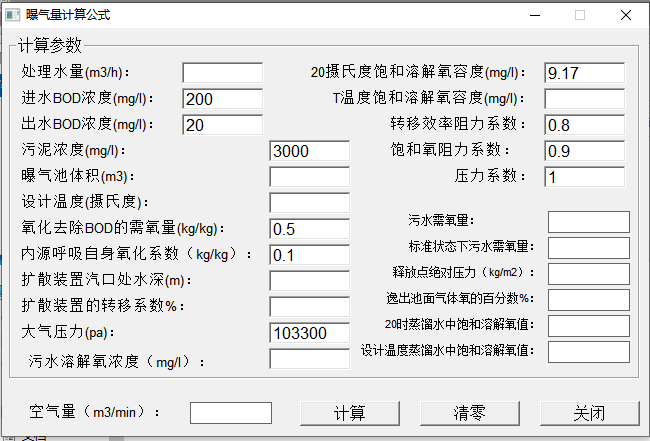Viewport: 650px width, 441px height.
Task: Select the 扩散装置汽口处水深 input box
Action: 309,281
